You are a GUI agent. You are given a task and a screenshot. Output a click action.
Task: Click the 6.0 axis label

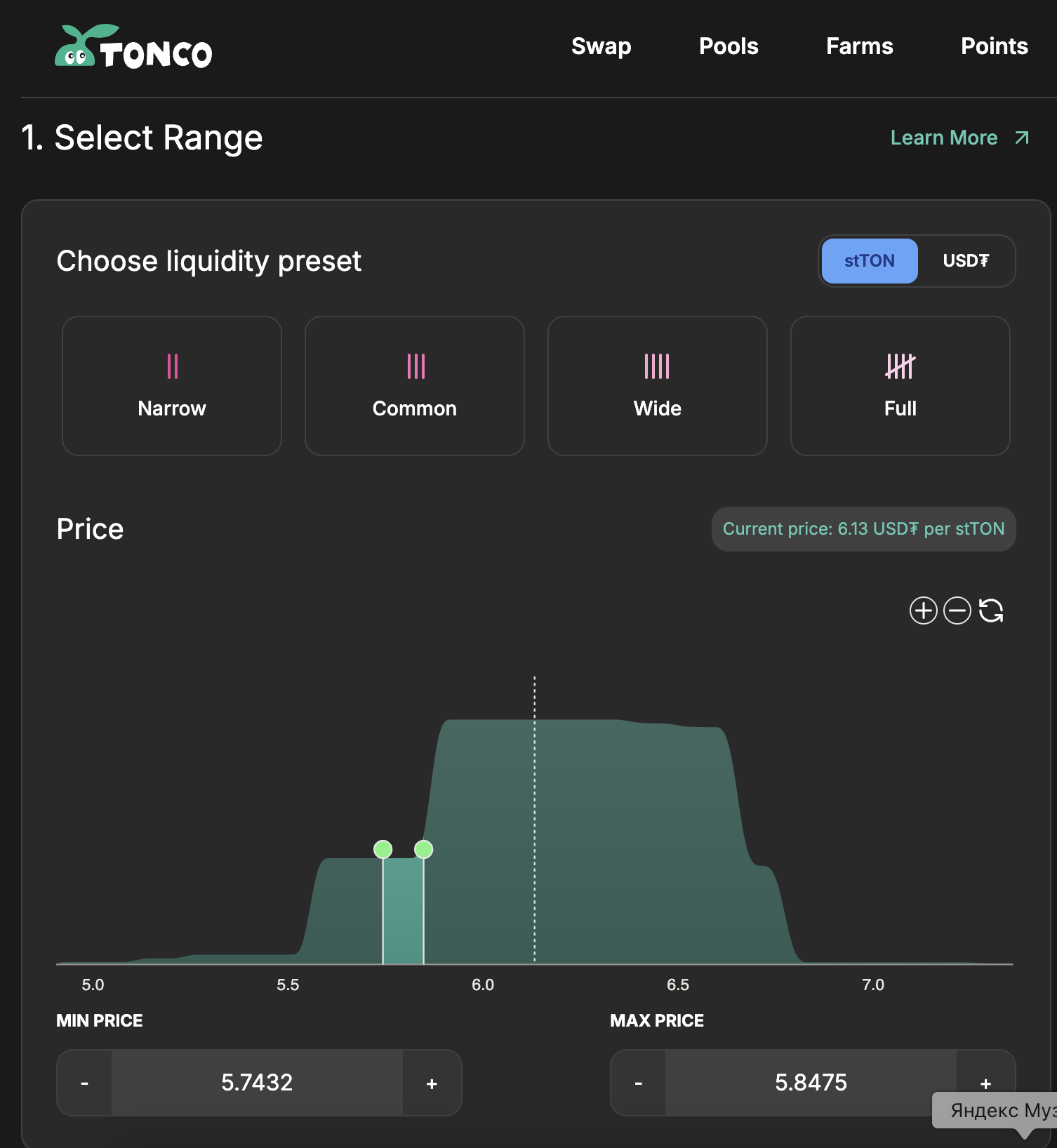coord(483,985)
